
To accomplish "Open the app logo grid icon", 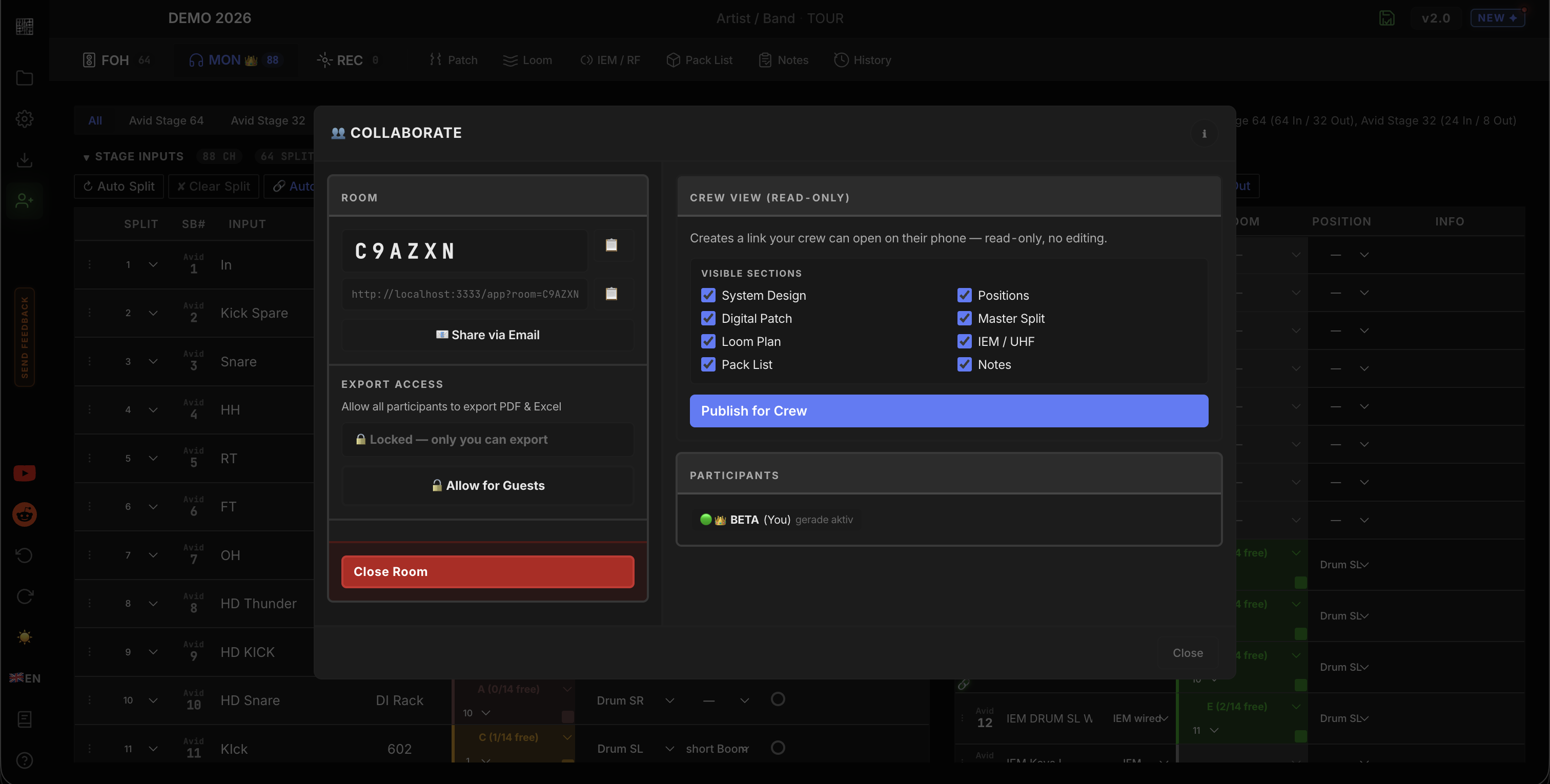I will click(24, 27).
